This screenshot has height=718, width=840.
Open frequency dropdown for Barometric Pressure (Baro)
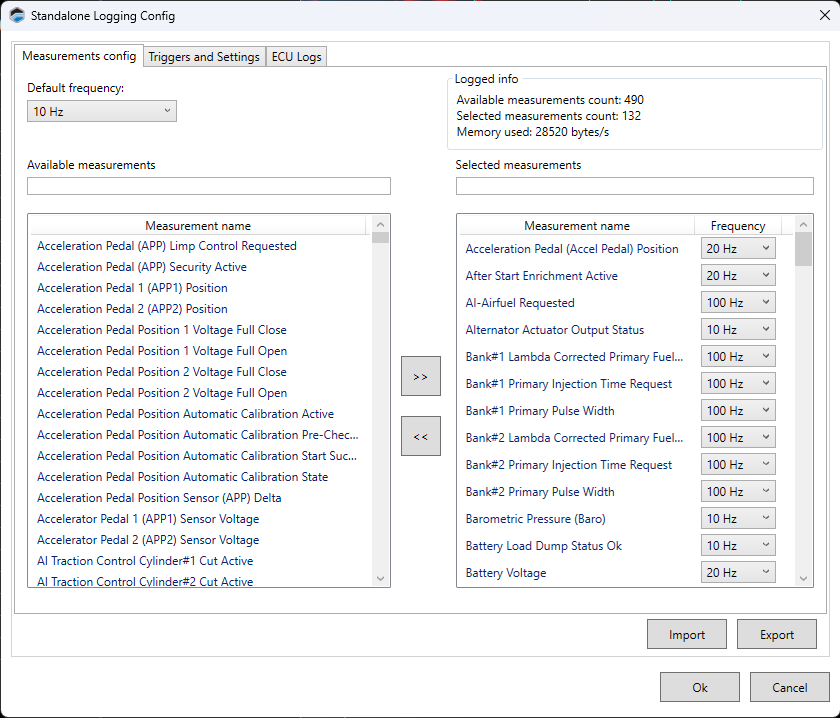pyautogui.click(x=738, y=518)
